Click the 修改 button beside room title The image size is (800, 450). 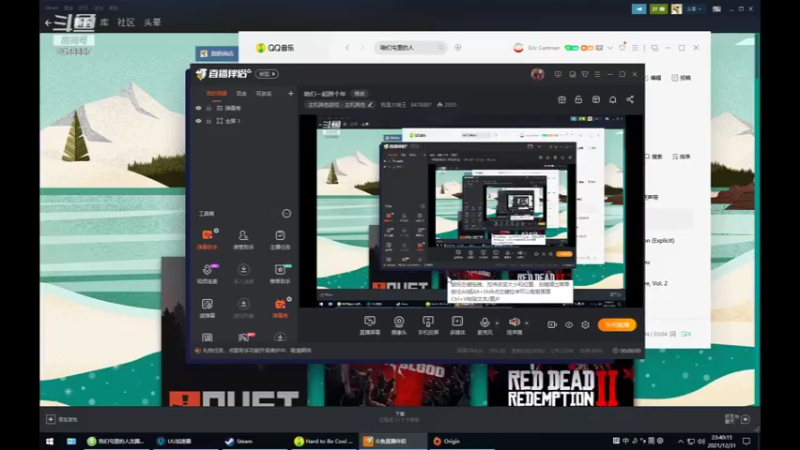360,93
